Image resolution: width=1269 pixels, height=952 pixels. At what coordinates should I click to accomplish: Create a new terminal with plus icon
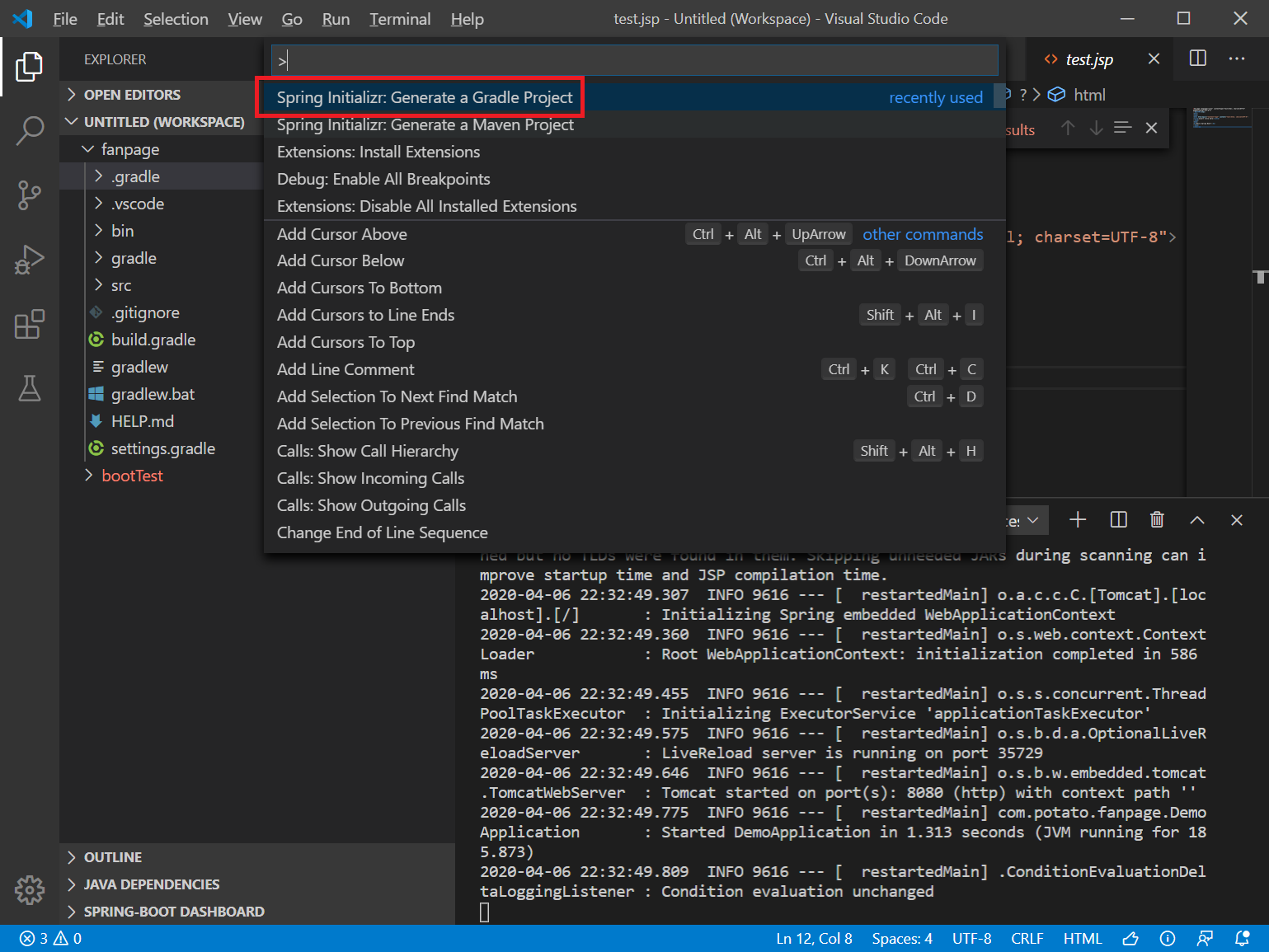click(x=1078, y=519)
